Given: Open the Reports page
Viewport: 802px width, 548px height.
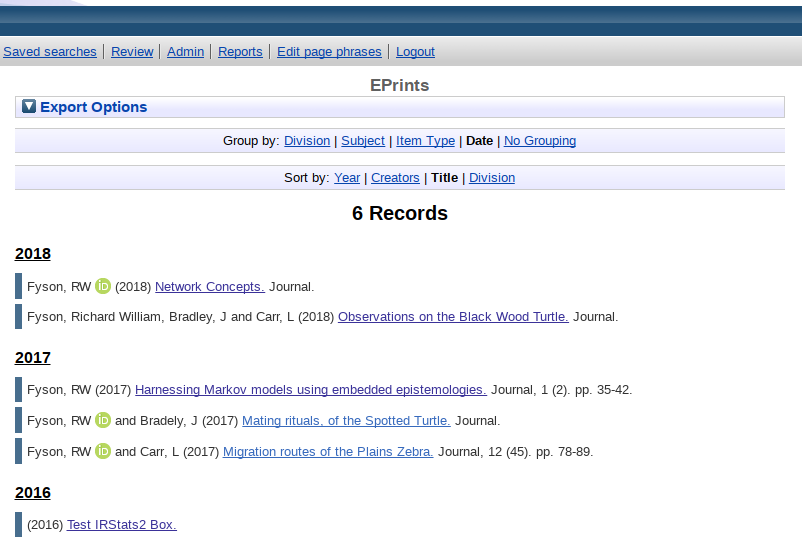Looking at the screenshot, I should click(x=240, y=52).
